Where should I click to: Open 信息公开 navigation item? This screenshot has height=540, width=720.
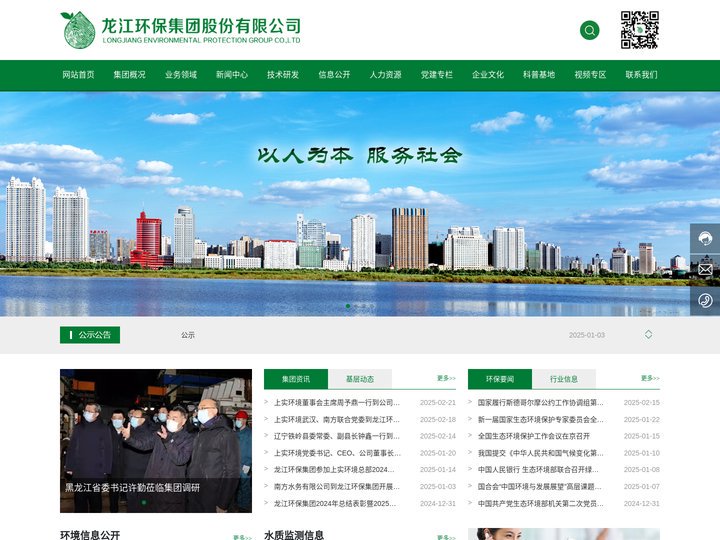pyautogui.click(x=334, y=75)
